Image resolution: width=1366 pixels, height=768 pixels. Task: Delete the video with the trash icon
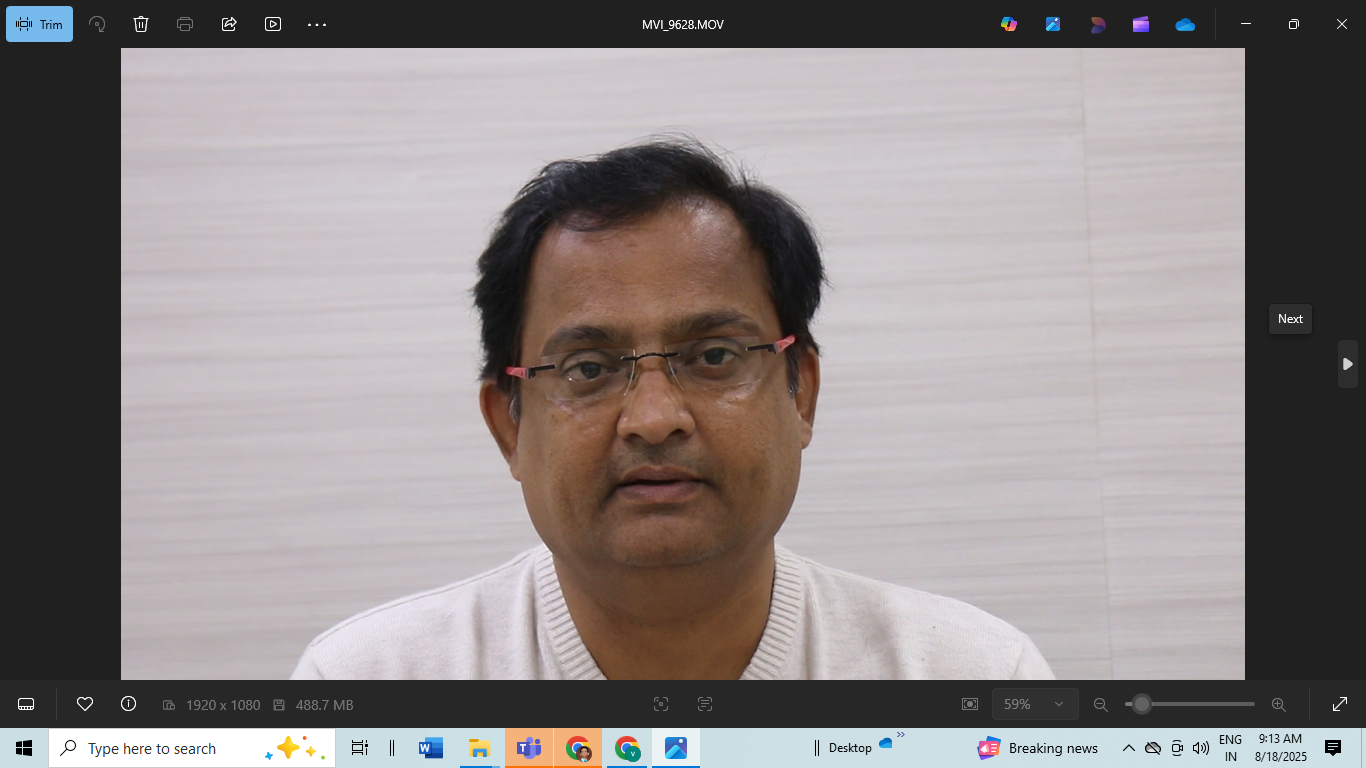click(x=141, y=24)
